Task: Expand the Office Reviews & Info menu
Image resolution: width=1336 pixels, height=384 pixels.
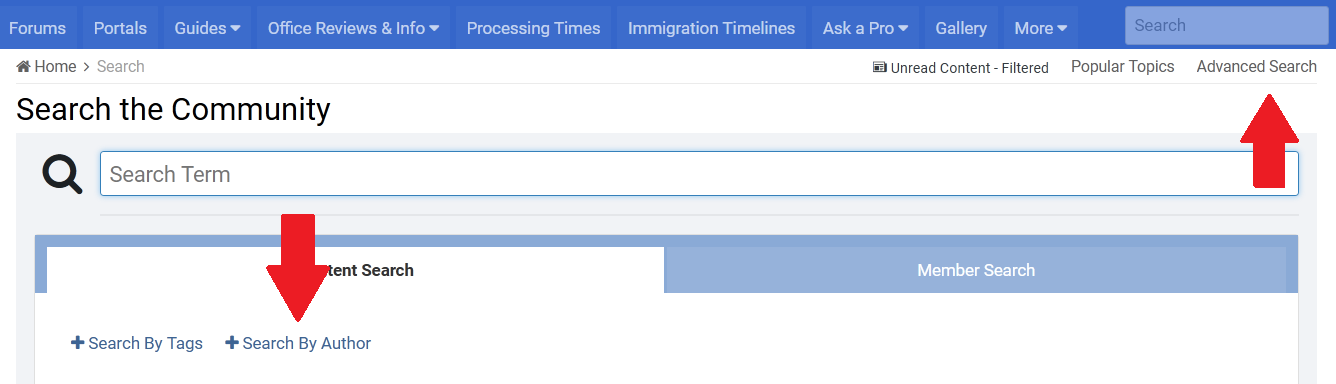Action: [x=353, y=28]
